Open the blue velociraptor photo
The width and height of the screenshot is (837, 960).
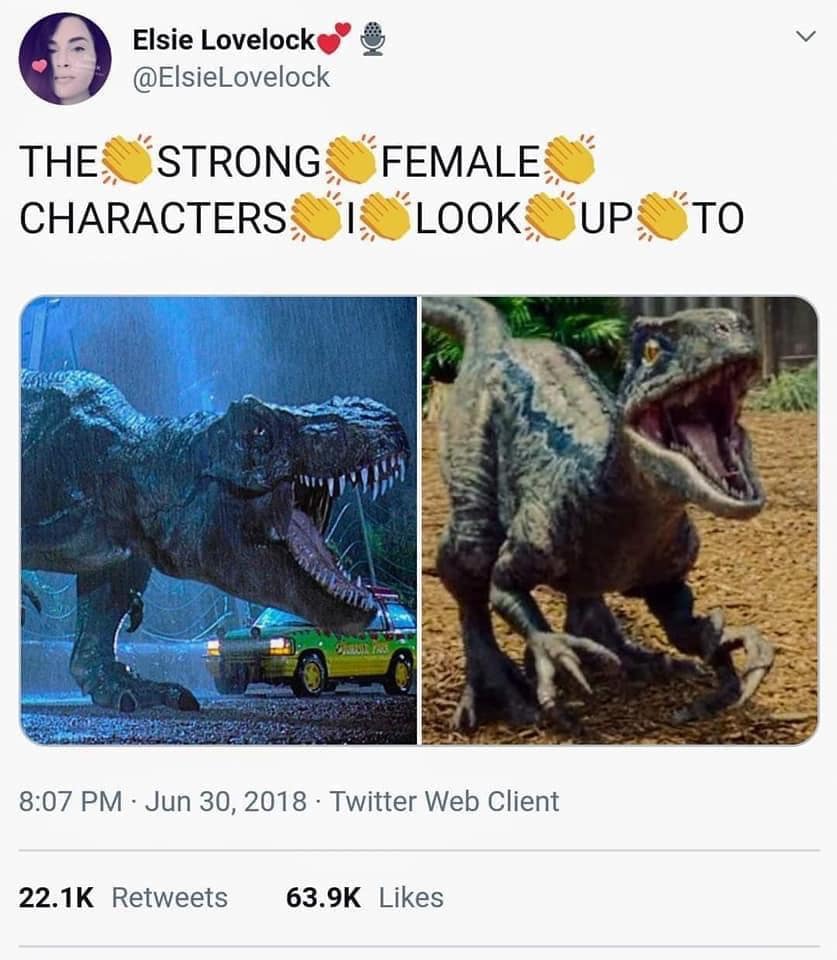coord(620,520)
